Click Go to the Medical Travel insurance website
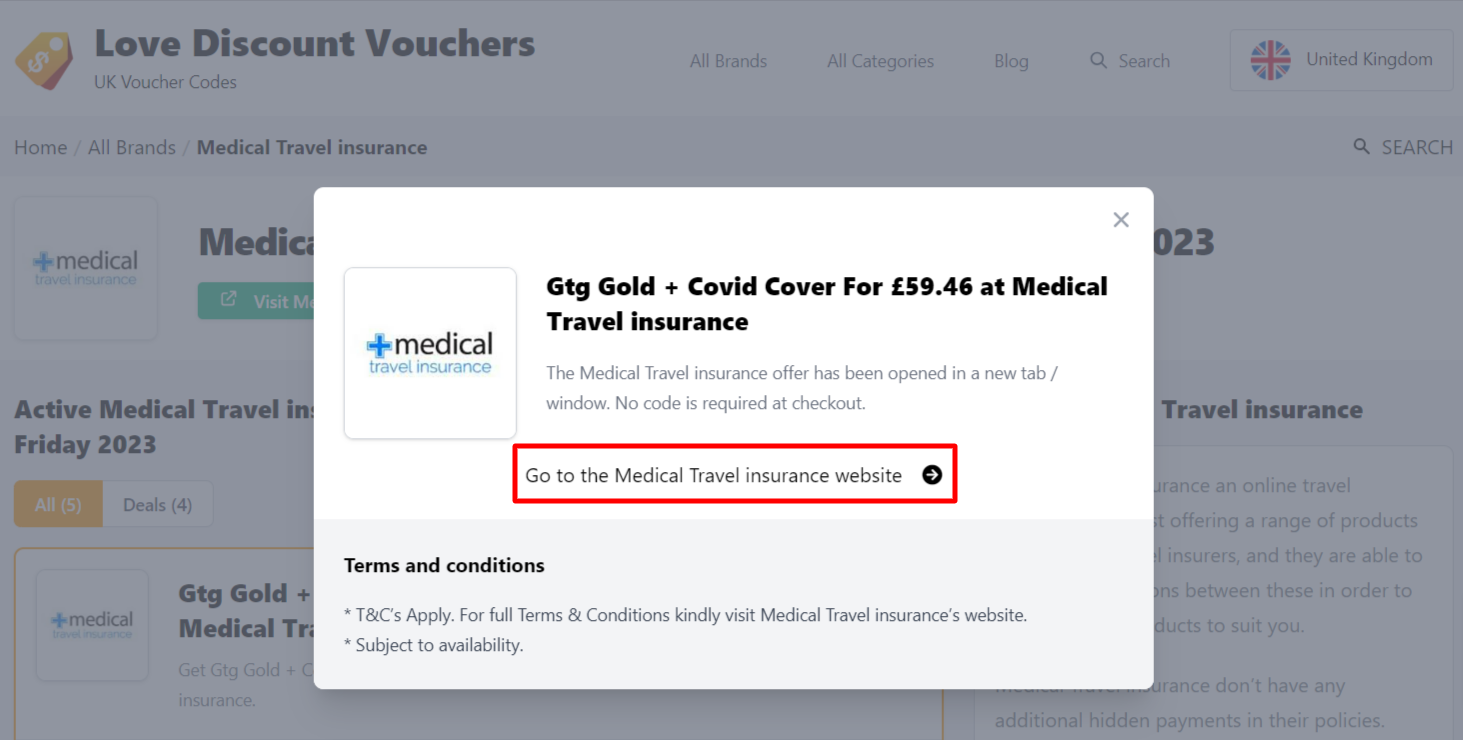This screenshot has width=1463, height=740. click(x=715, y=475)
